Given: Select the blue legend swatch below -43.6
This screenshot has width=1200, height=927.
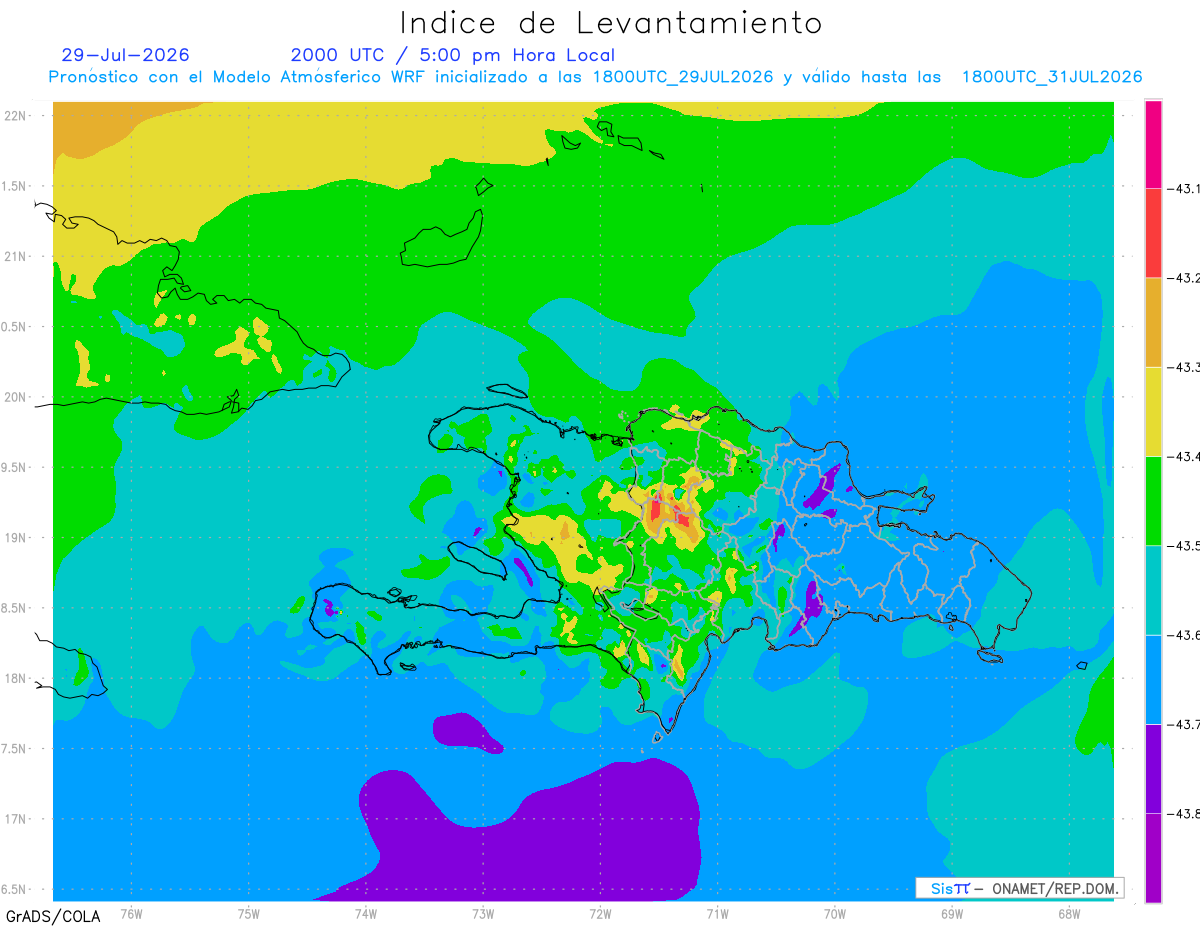Looking at the screenshot, I should pyautogui.click(x=1153, y=679).
